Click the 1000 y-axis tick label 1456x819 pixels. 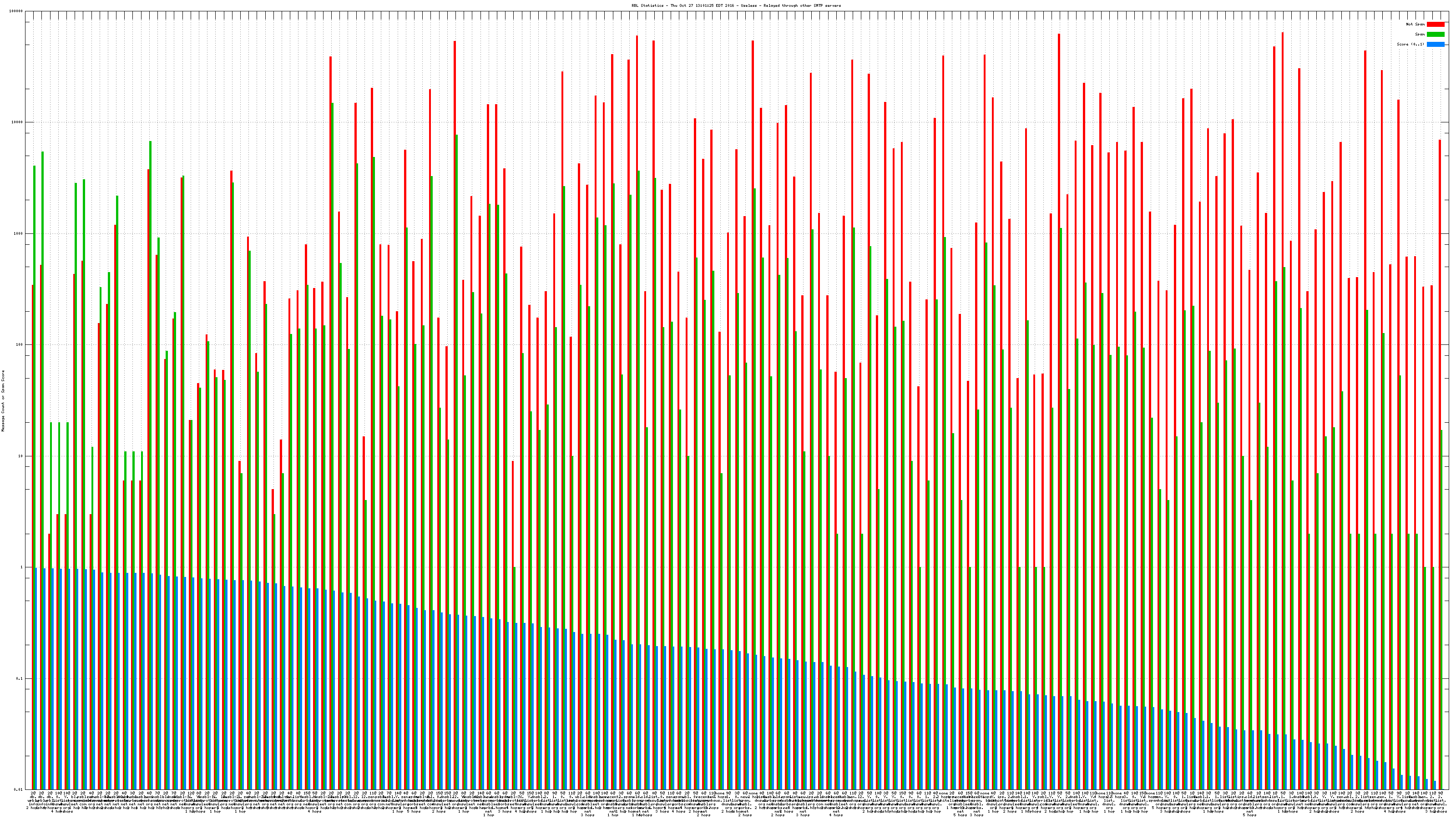coord(18,233)
